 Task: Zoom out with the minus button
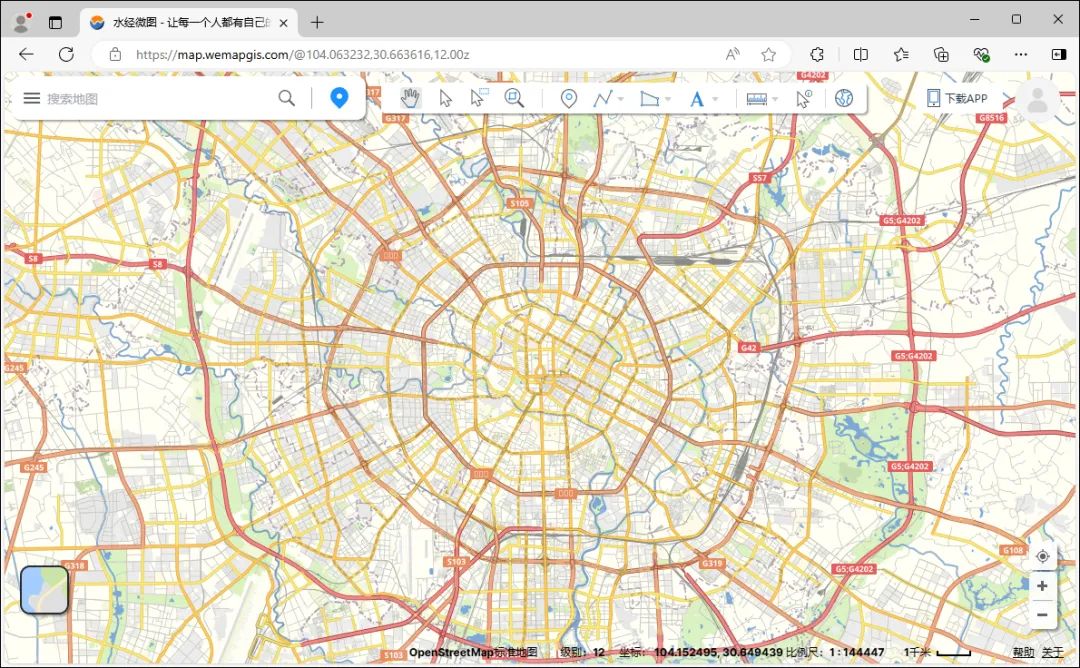tap(1043, 614)
